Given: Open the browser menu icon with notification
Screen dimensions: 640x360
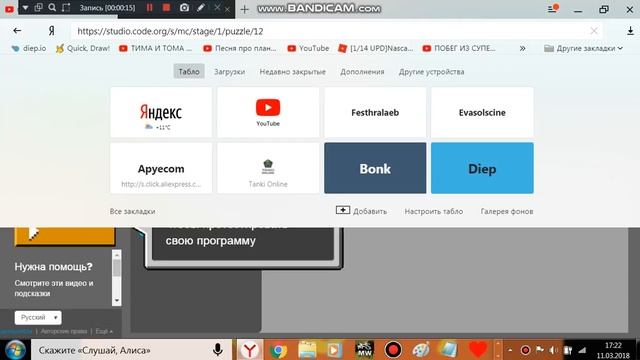Looking at the screenshot, I should pyautogui.click(x=553, y=9).
